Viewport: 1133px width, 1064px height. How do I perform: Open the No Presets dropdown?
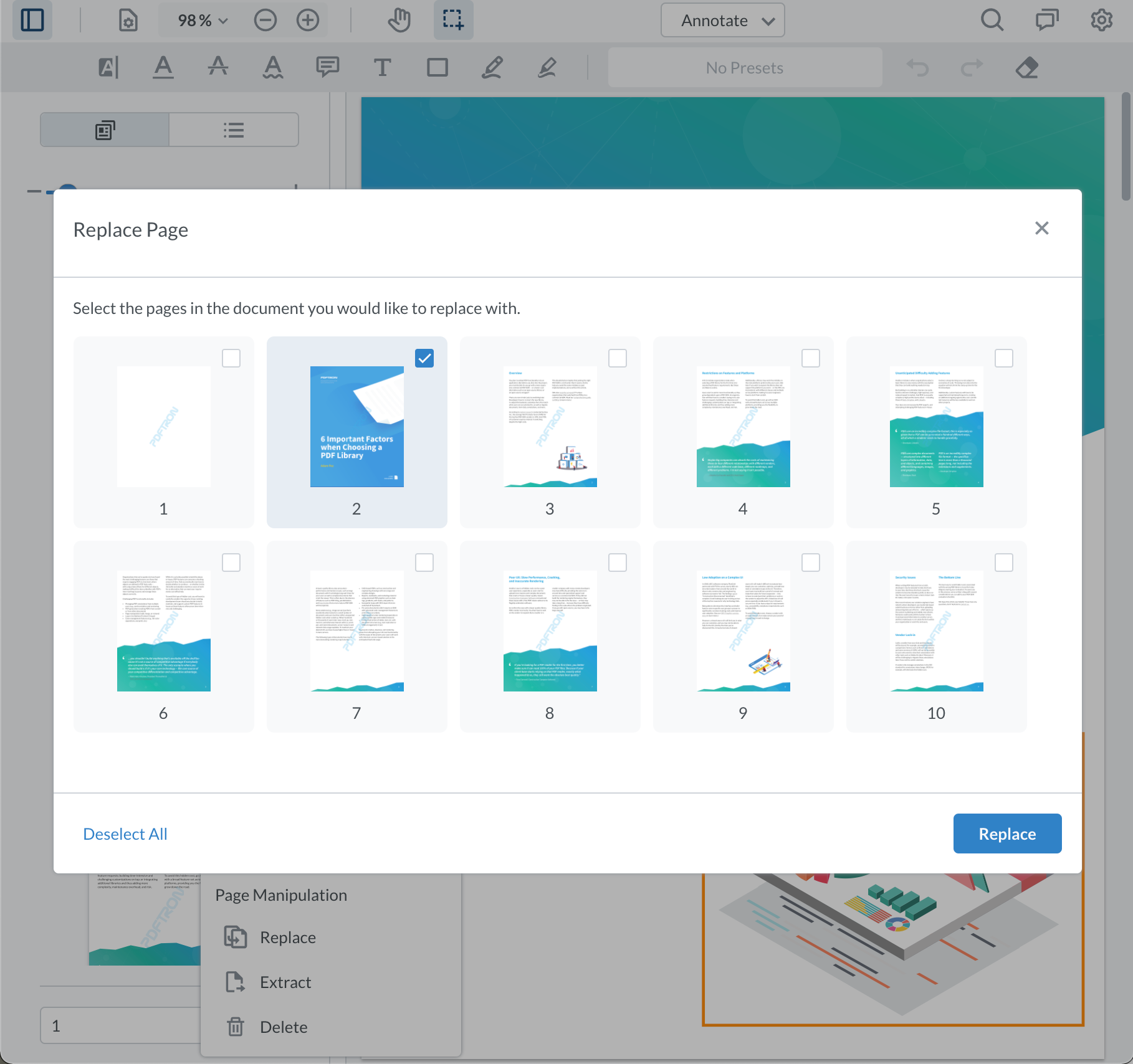point(745,67)
